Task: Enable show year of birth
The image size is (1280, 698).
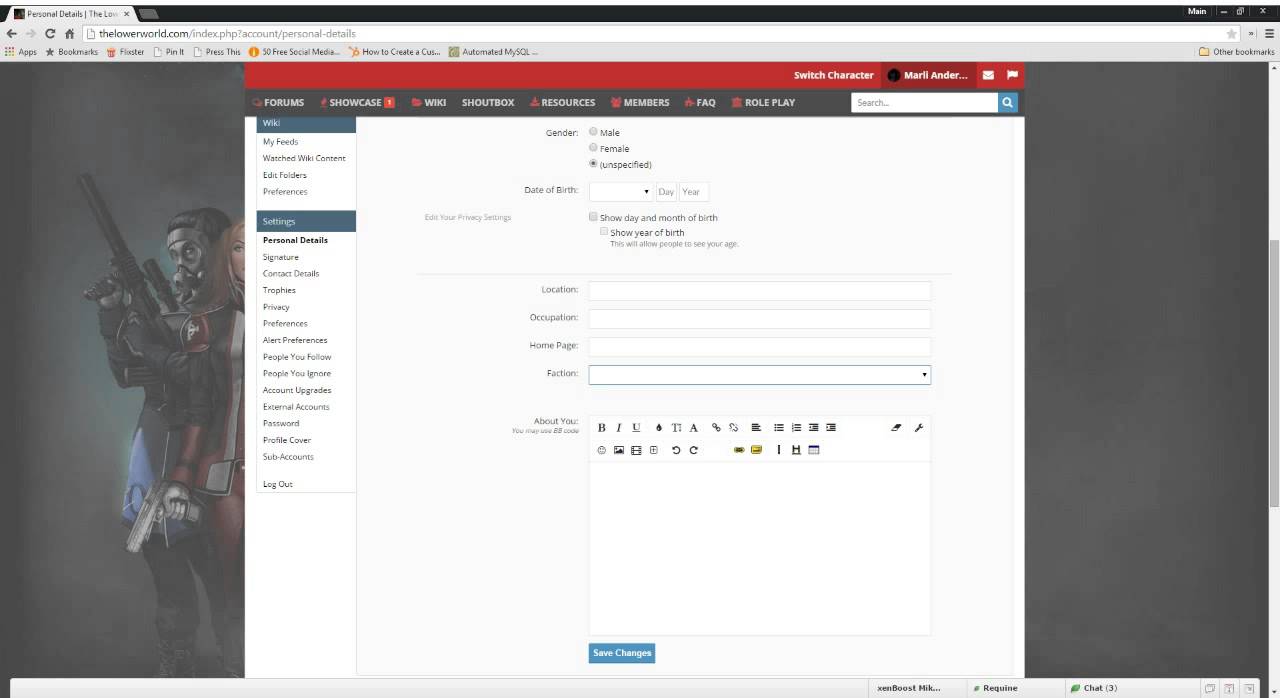Action: (x=604, y=231)
